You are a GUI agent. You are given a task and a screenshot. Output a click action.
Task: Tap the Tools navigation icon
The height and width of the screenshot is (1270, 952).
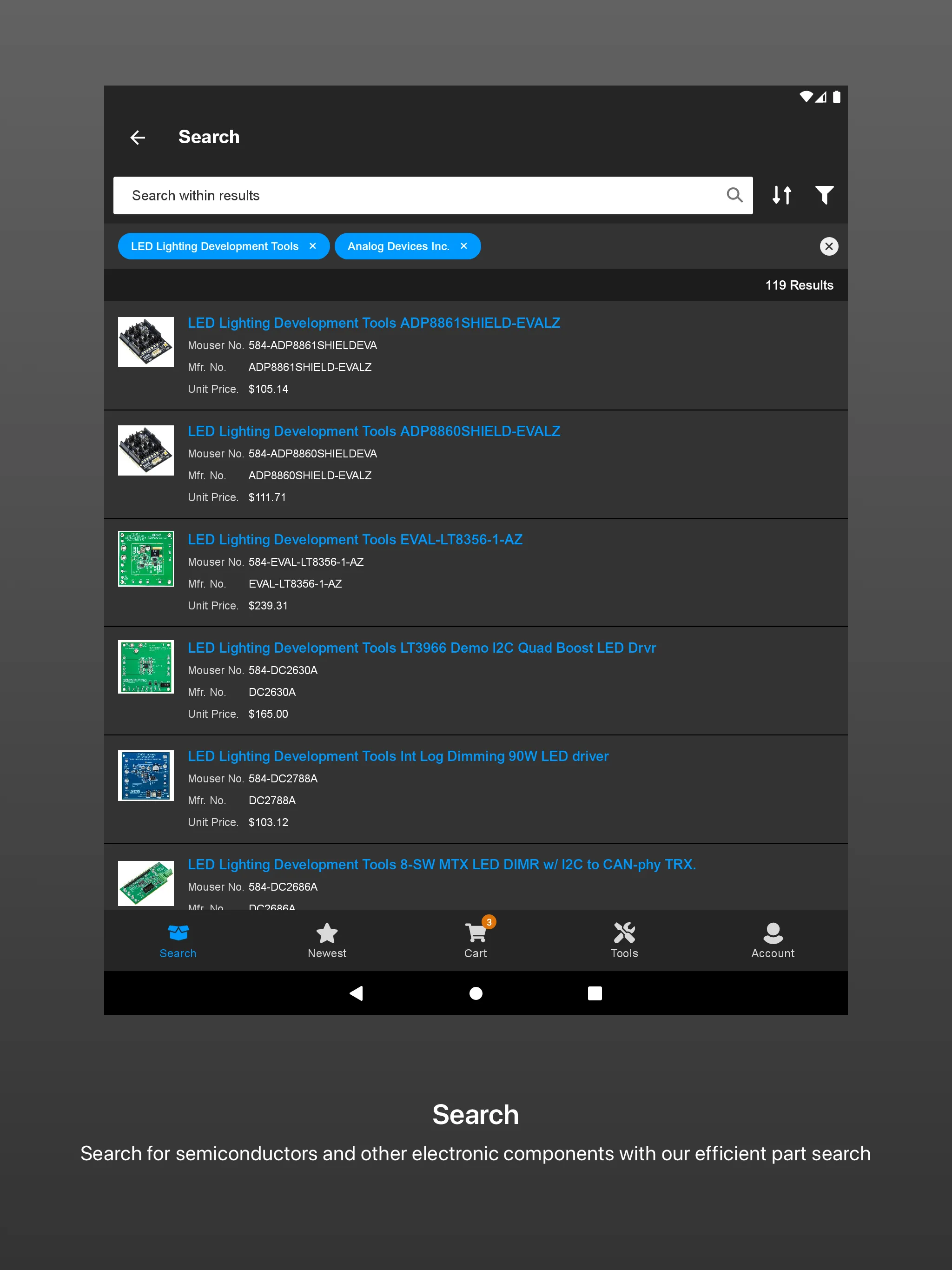(x=624, y=939)
